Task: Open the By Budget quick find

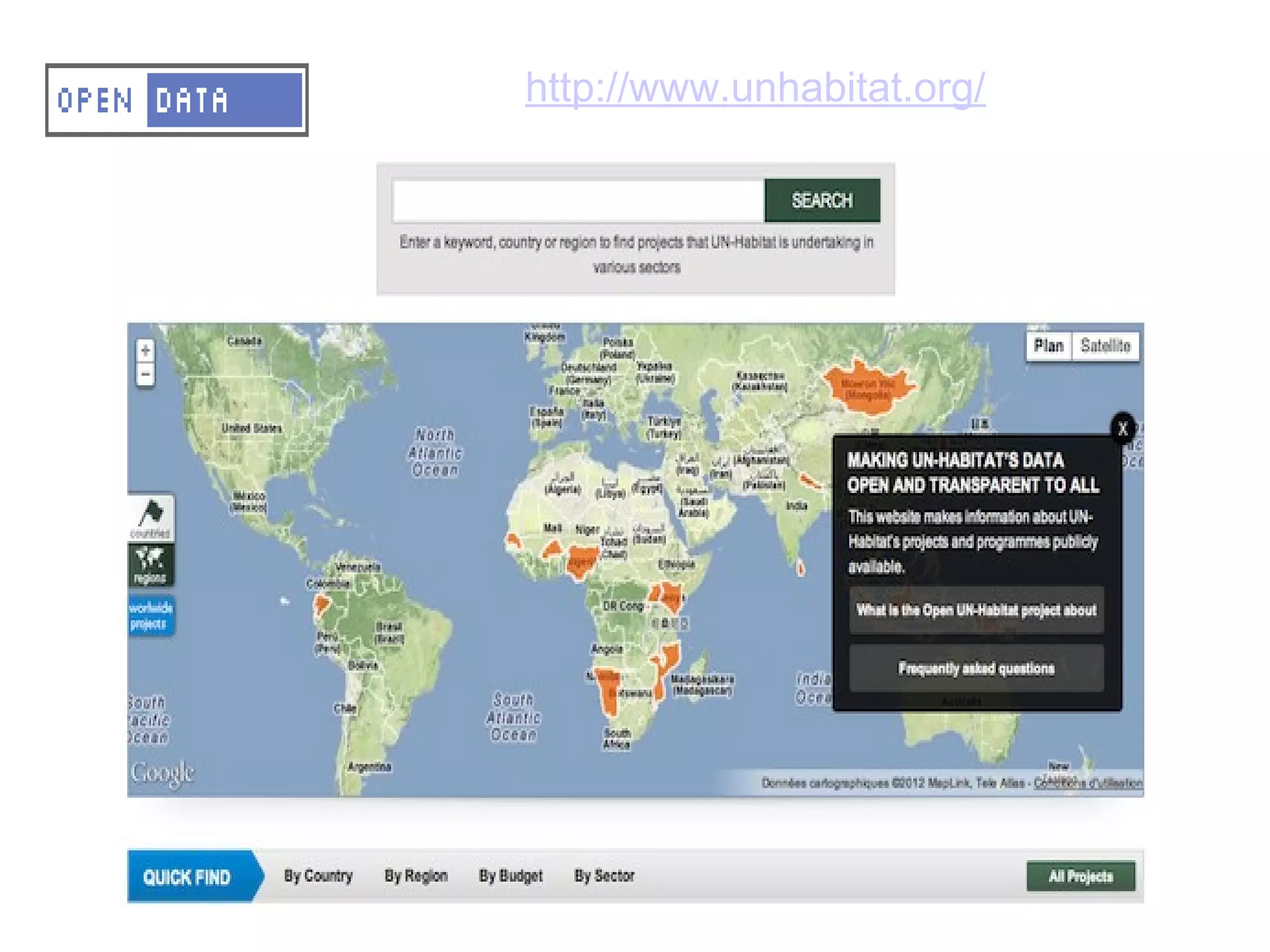Action: point(510,876)
